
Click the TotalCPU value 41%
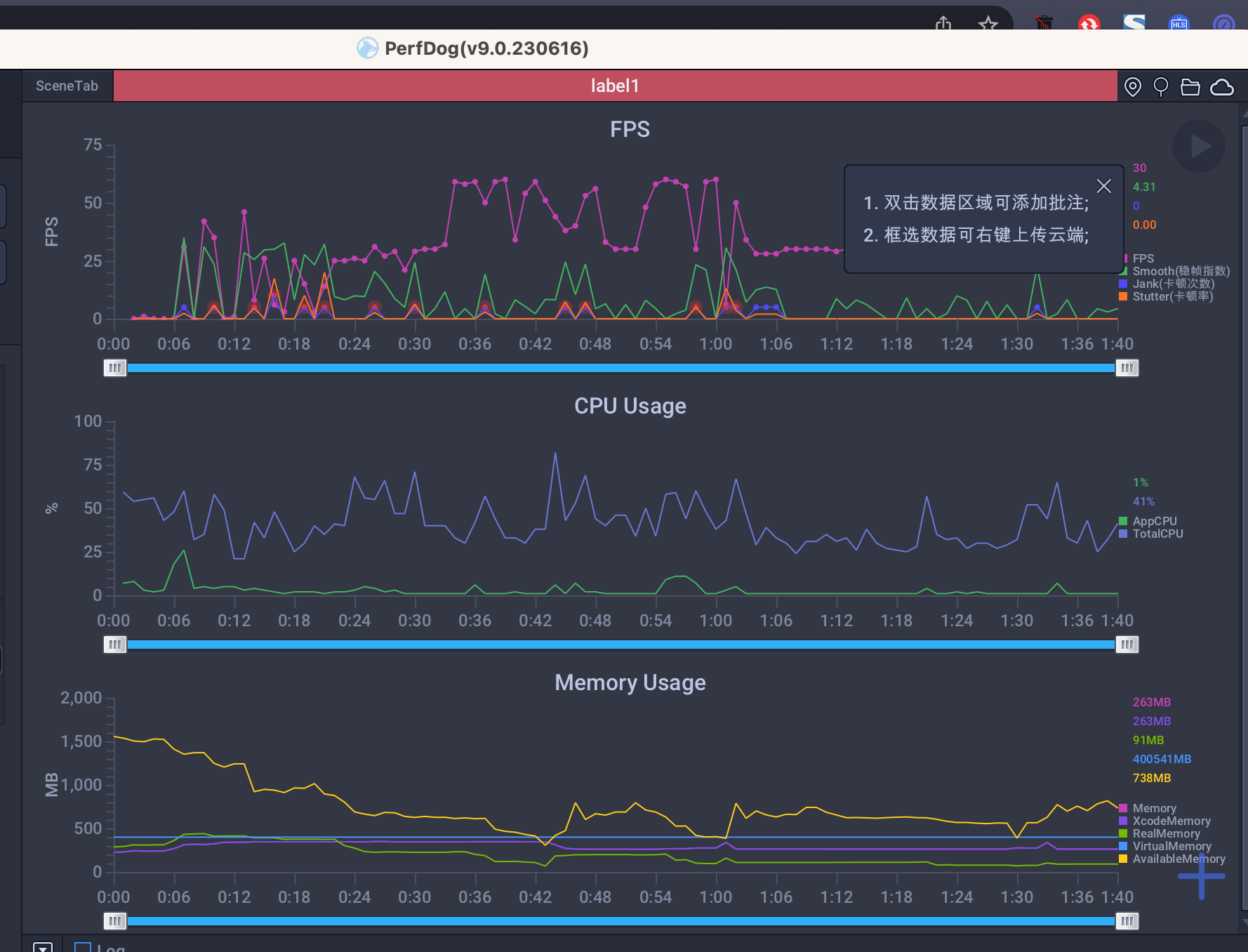click(x=1143, y=501)
